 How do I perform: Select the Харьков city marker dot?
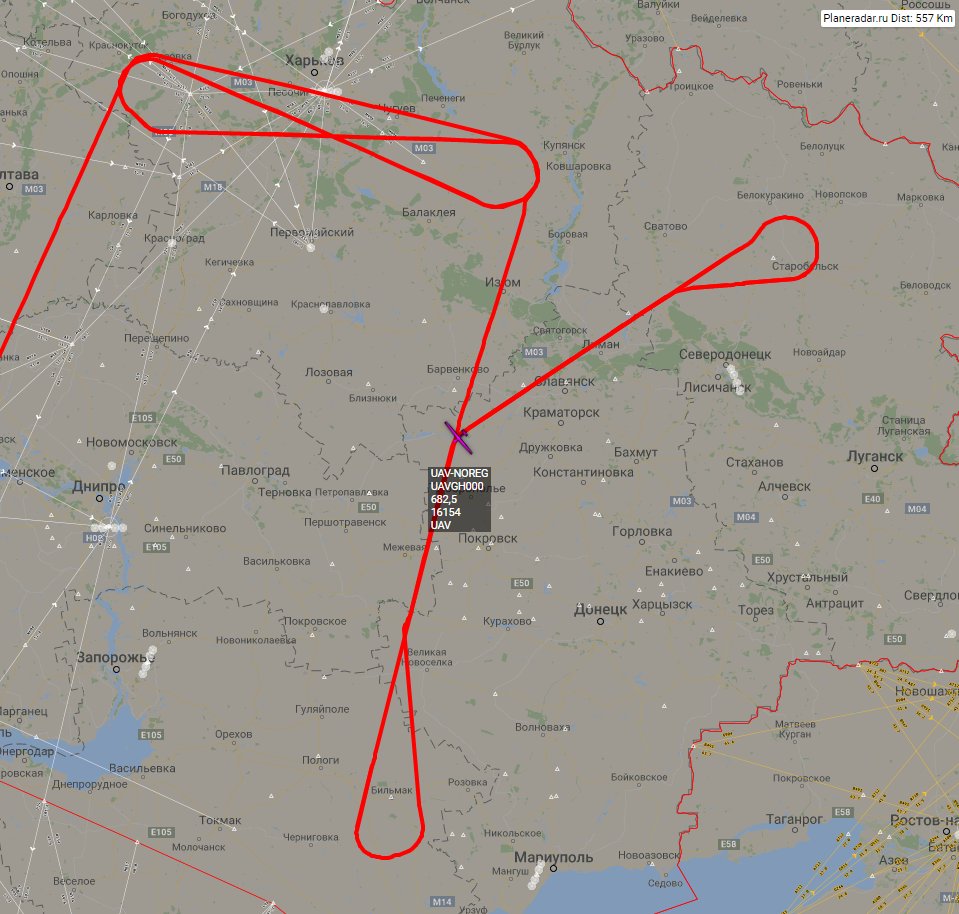pyautogui.click(x=314, y=72)
